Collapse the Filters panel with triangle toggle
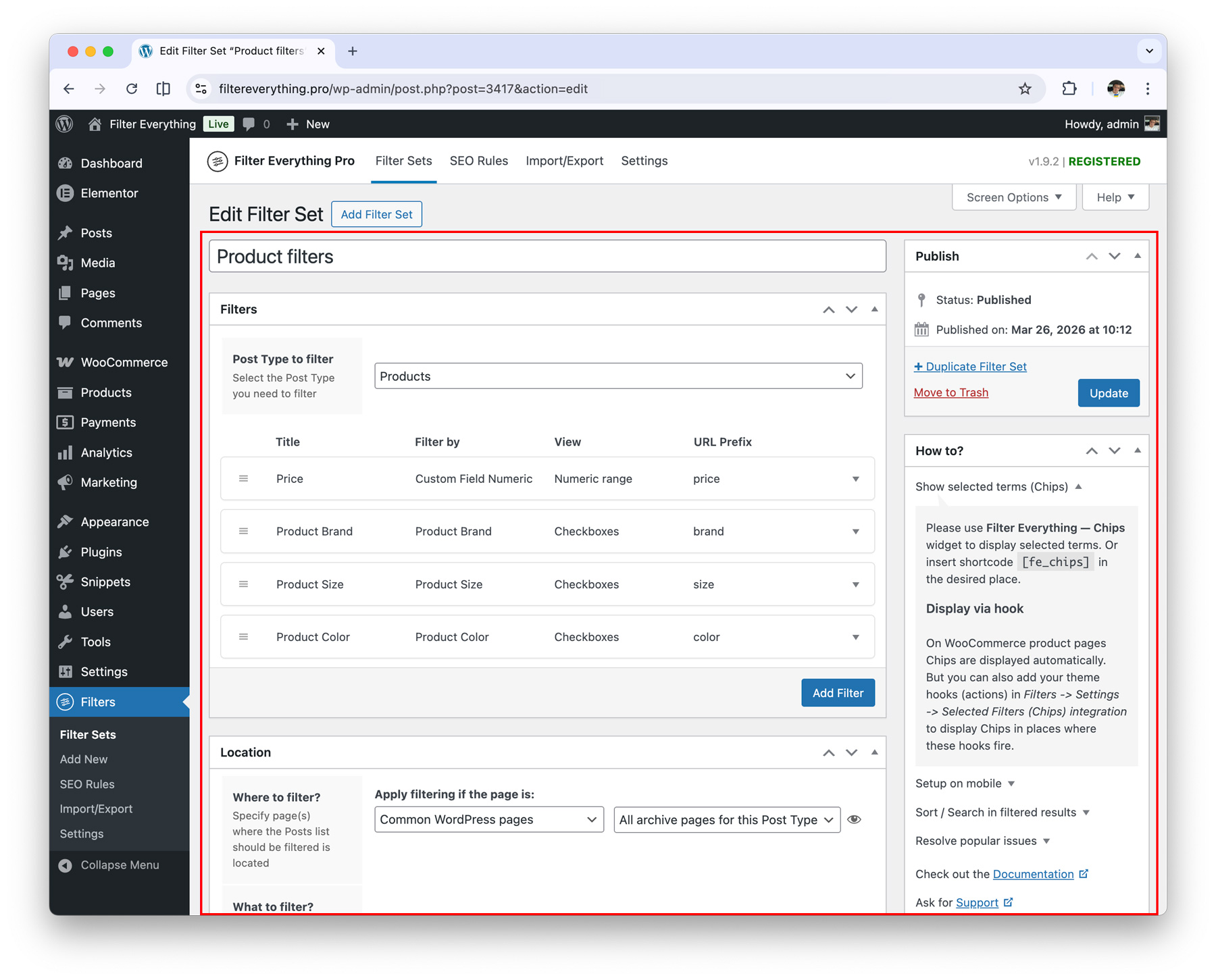This screenshot has width=1216, height=980. 874,309
